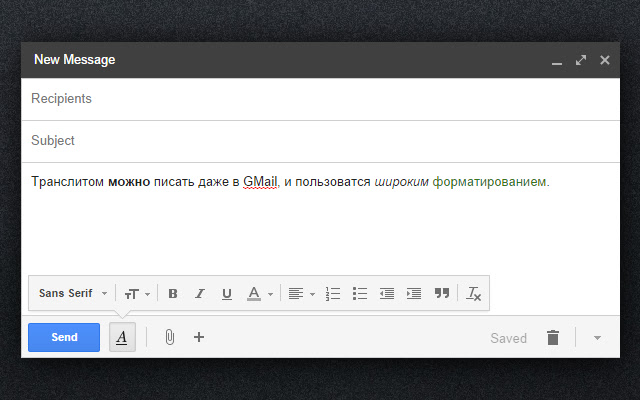Viewport: 640px width, 400px height.
Task: Toggle bold formatting
Action: pyautogui.click(x=173, y=293)
